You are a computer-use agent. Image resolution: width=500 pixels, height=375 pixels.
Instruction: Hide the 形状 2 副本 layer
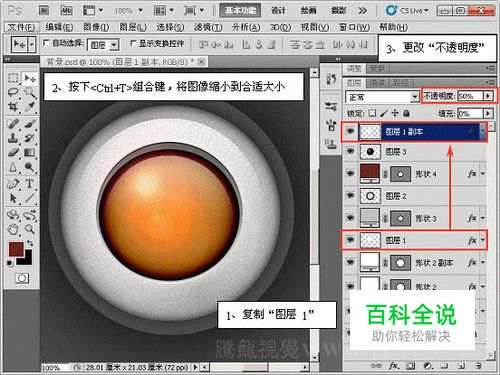[350, 262]
